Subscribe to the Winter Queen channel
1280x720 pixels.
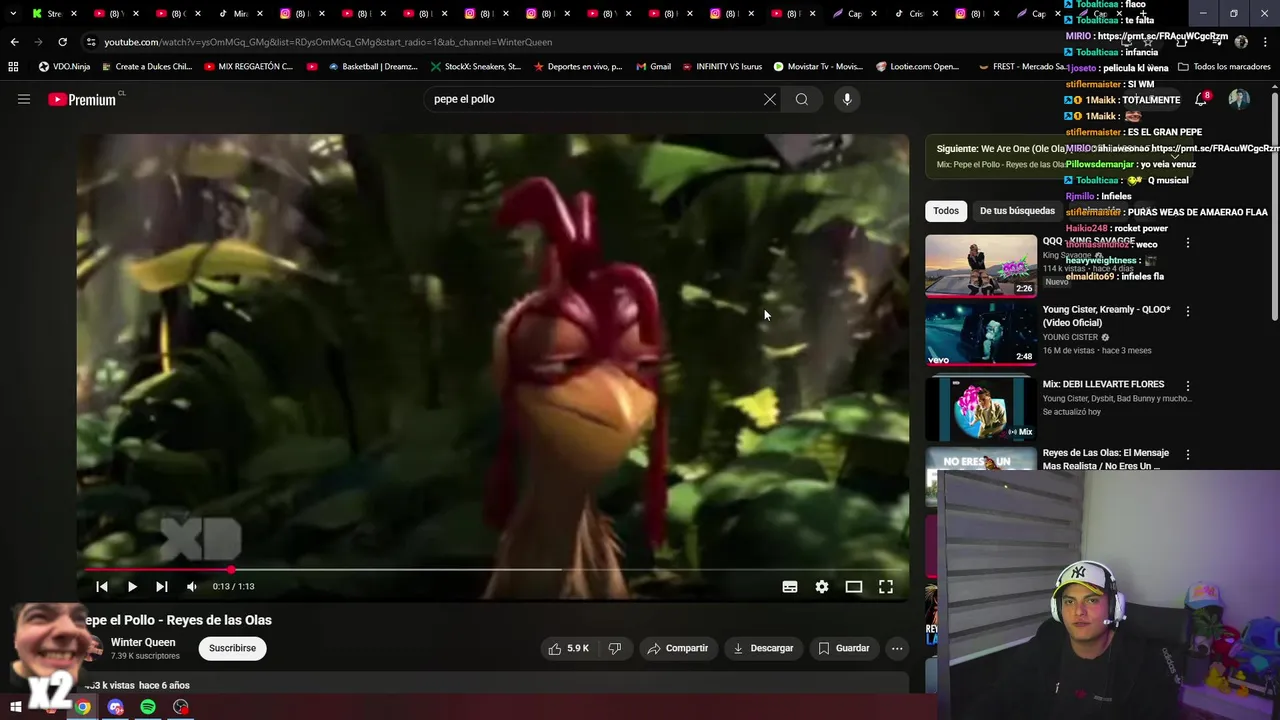[x=232, y=648]
